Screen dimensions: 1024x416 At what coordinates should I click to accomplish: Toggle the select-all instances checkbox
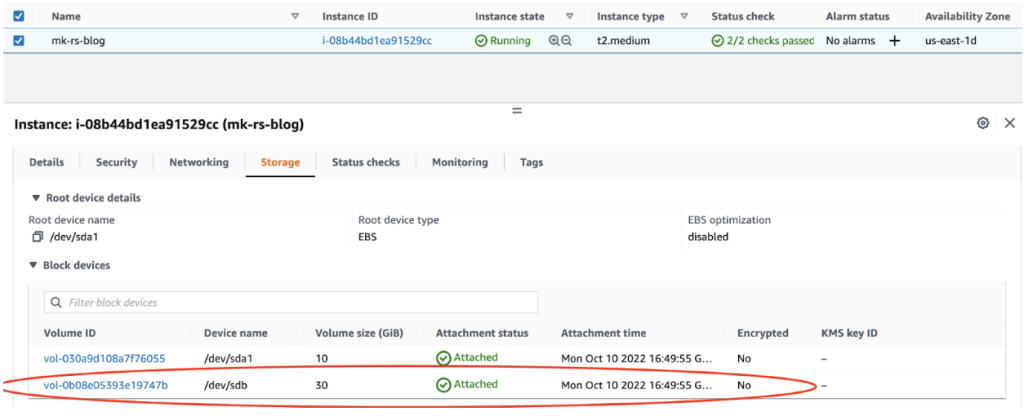click(x=19, y=17)
